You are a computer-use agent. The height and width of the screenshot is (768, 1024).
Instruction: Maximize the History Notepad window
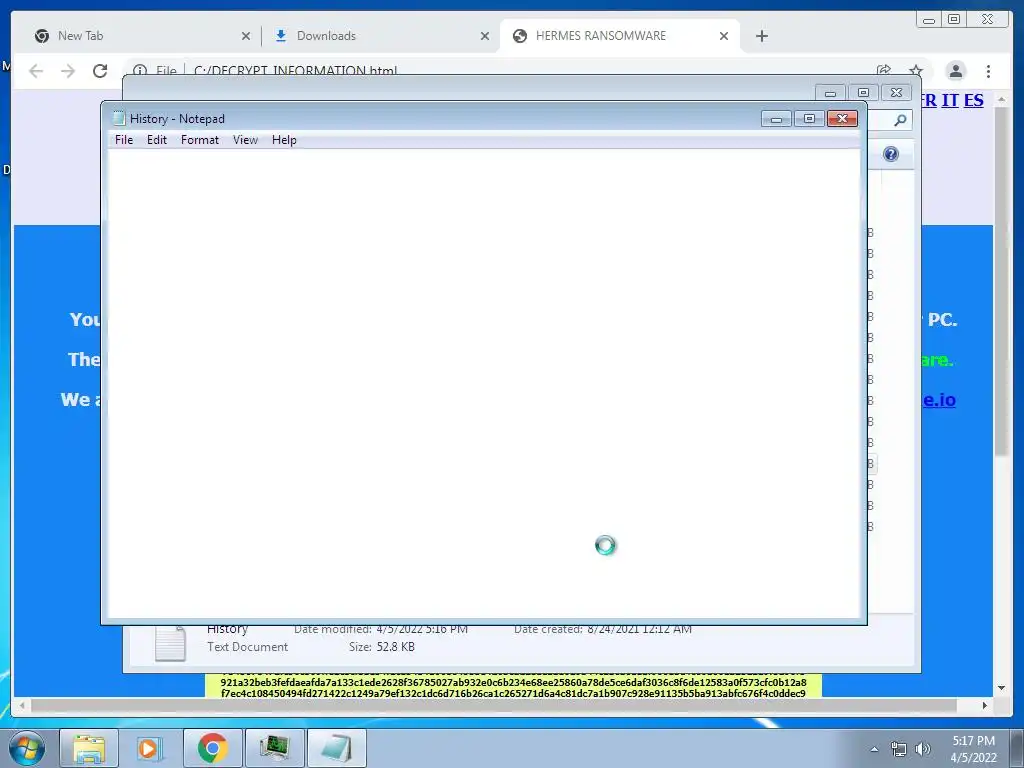pyautogui.click(x=809, y=119)
